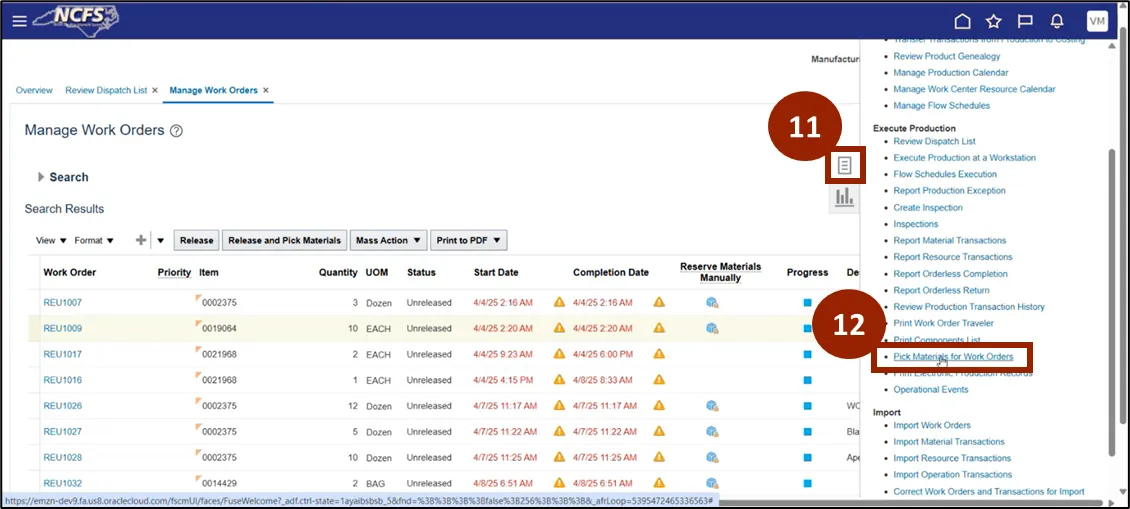Open the Watchlist flag icon

1024,21
